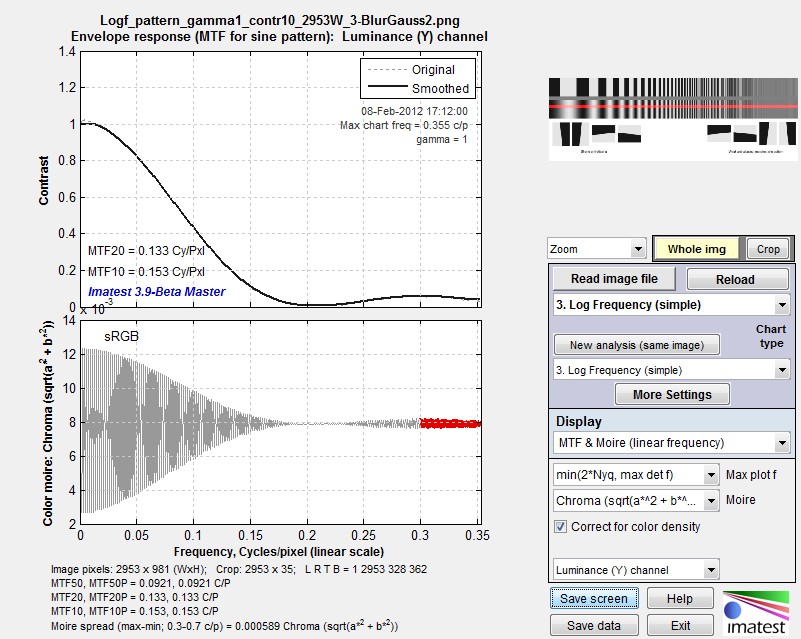Select the Whole img toggle button
The width and height of the screenshot is (801, 639).
tap(696, 249)
